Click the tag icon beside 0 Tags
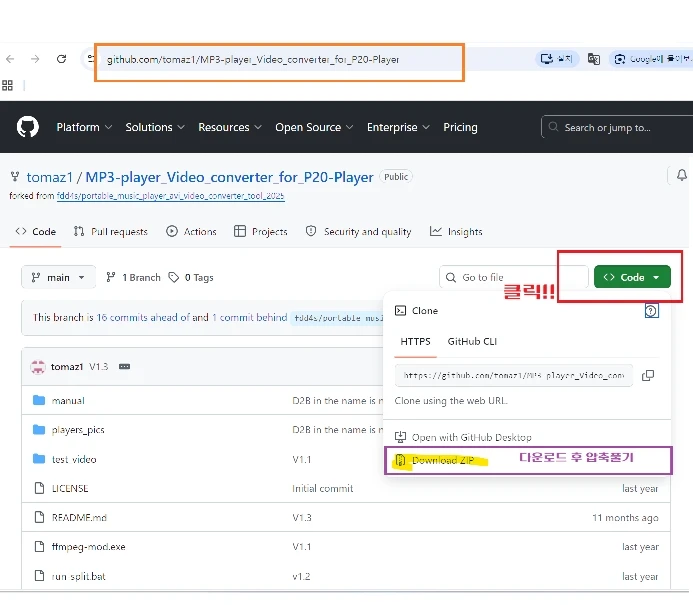The width and height of the screenshot is (693, 605). click(174, 278)
